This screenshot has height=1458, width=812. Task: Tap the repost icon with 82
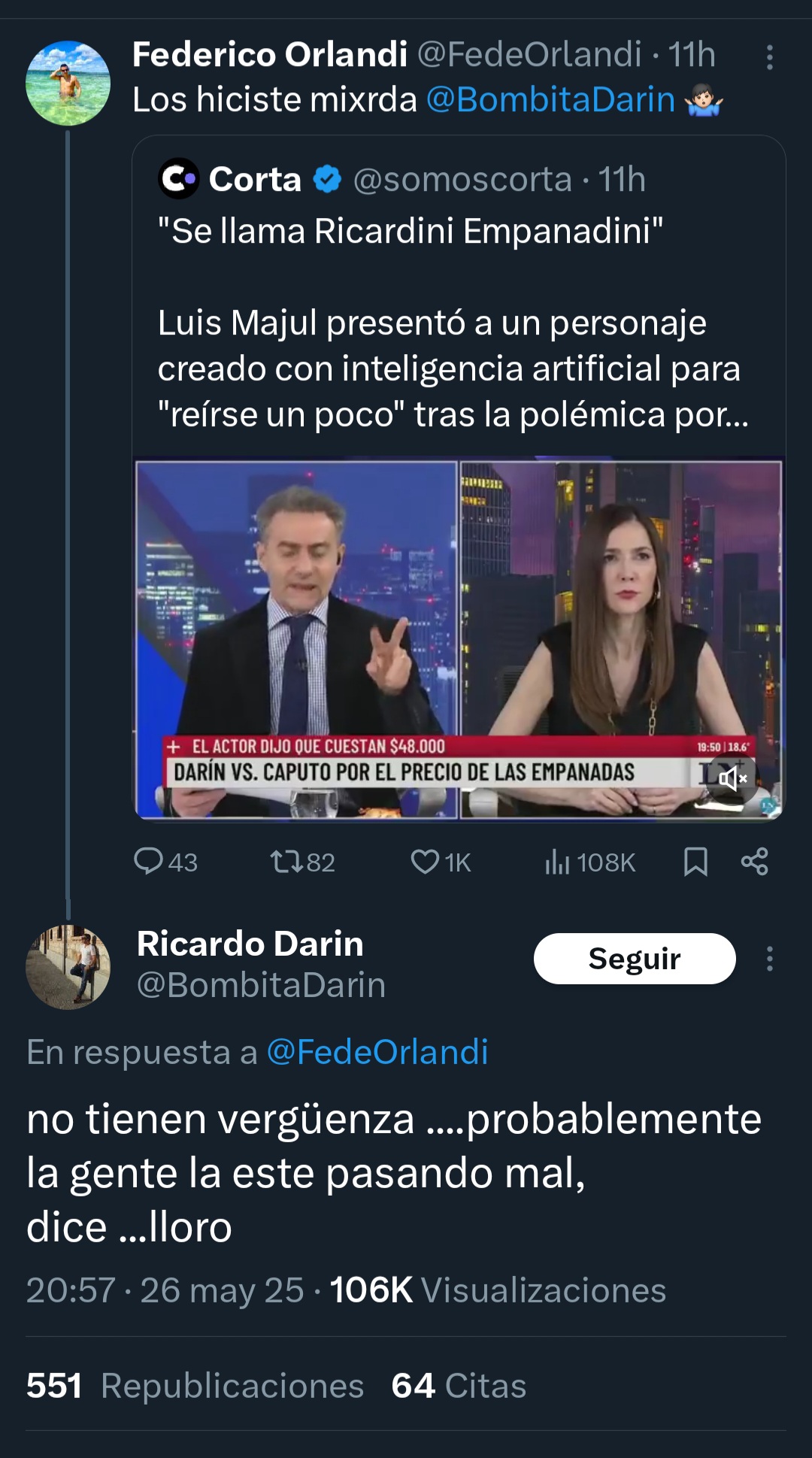[x=286, y=861]
